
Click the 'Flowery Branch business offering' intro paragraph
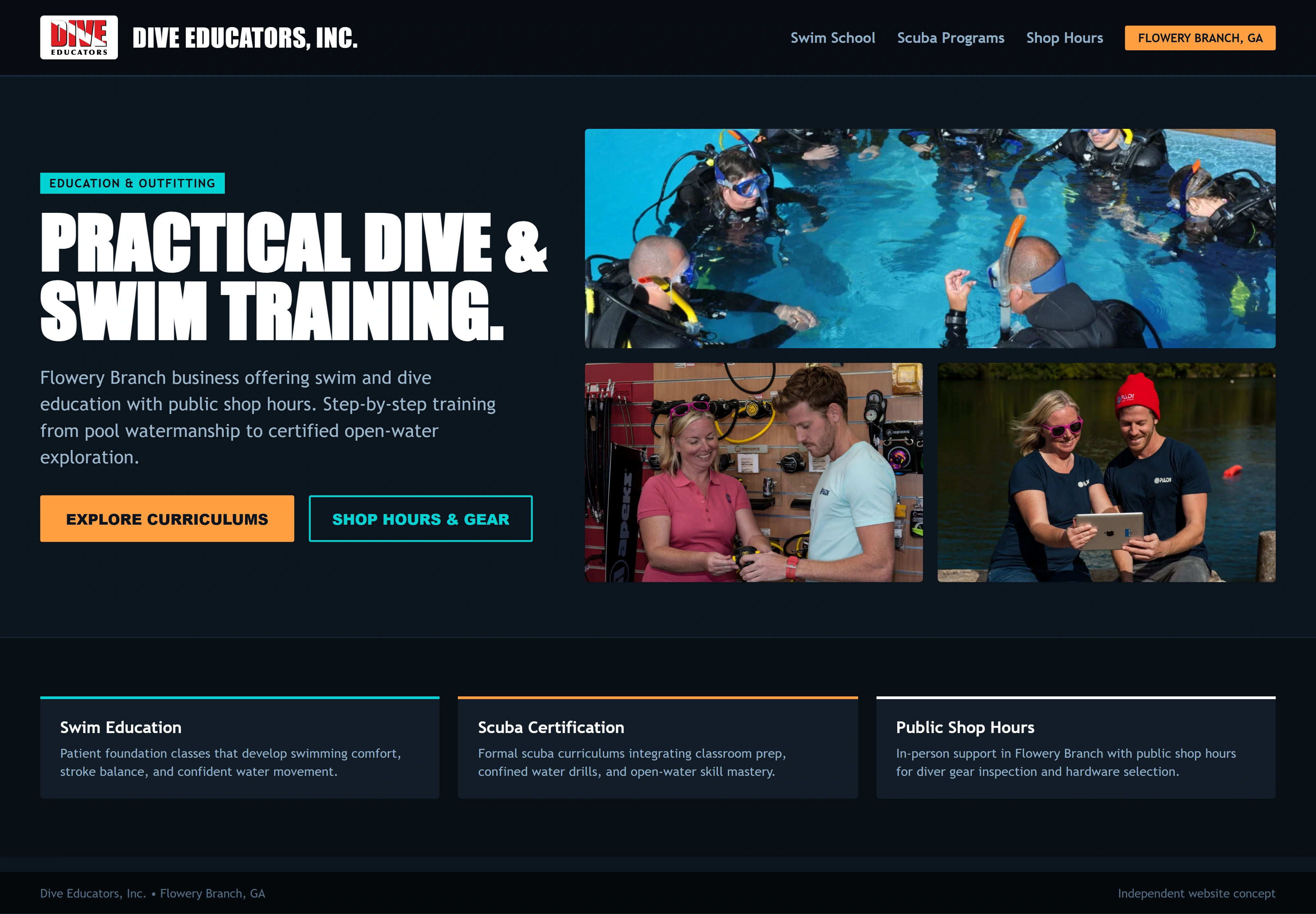[268, 417]
